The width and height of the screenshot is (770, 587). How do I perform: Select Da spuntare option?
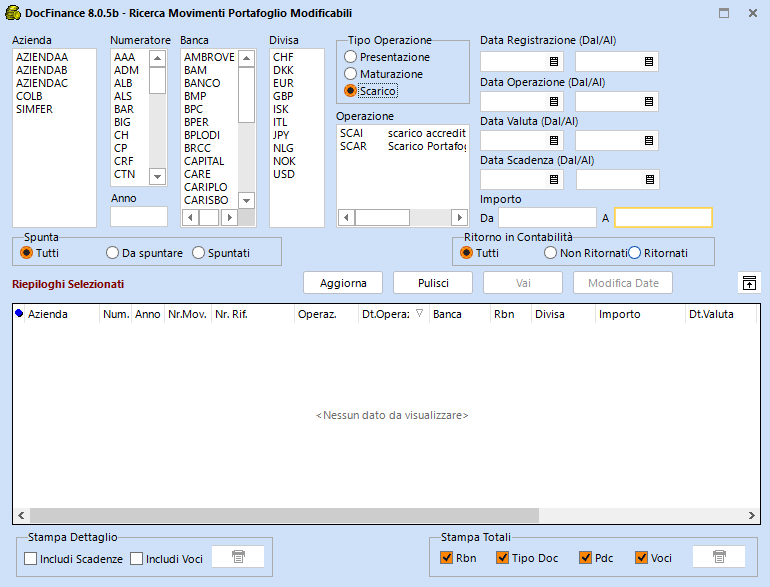click(112, 253)
